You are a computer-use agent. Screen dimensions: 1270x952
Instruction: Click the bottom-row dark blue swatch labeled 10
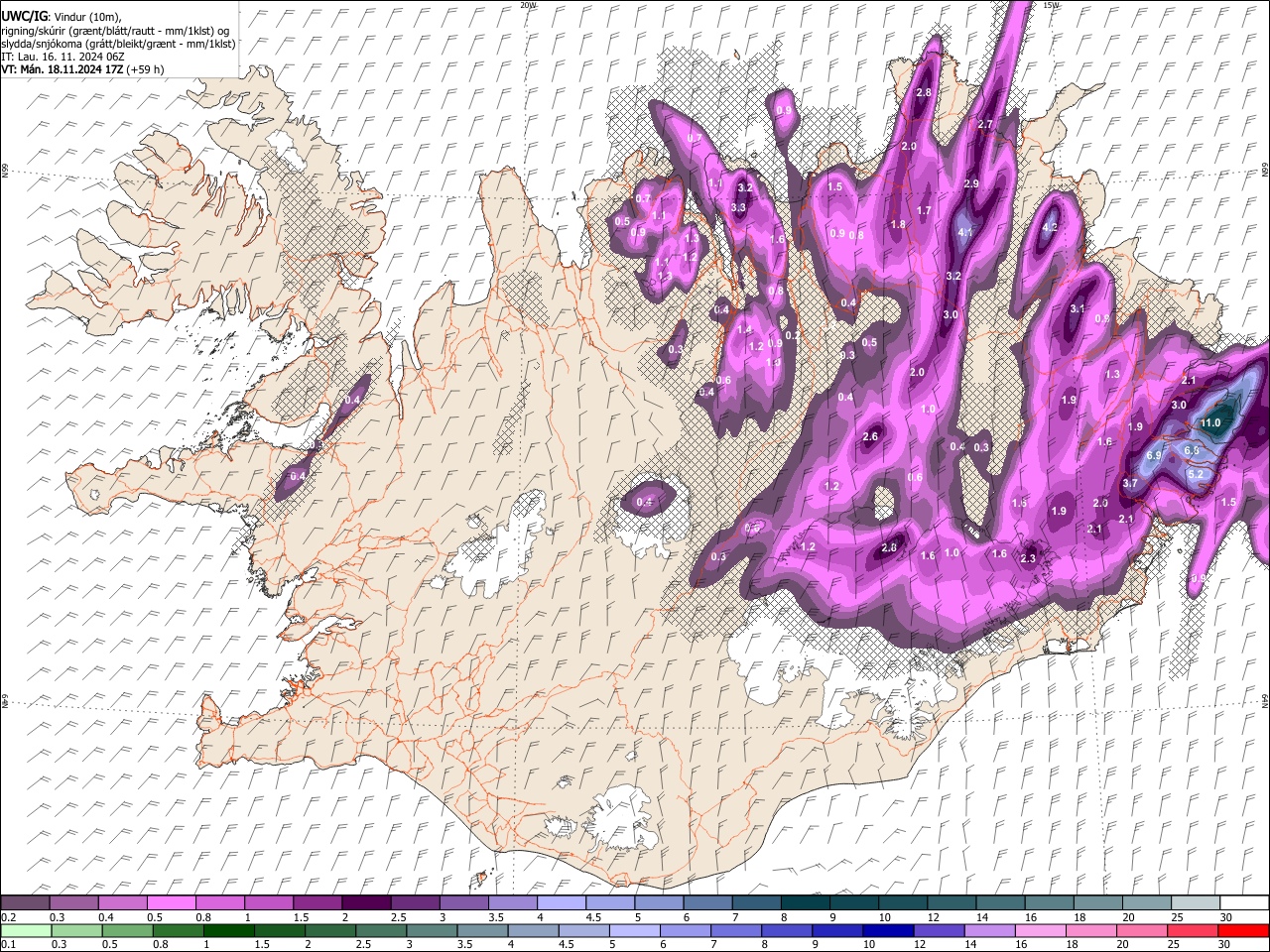[x=889, y=930]
